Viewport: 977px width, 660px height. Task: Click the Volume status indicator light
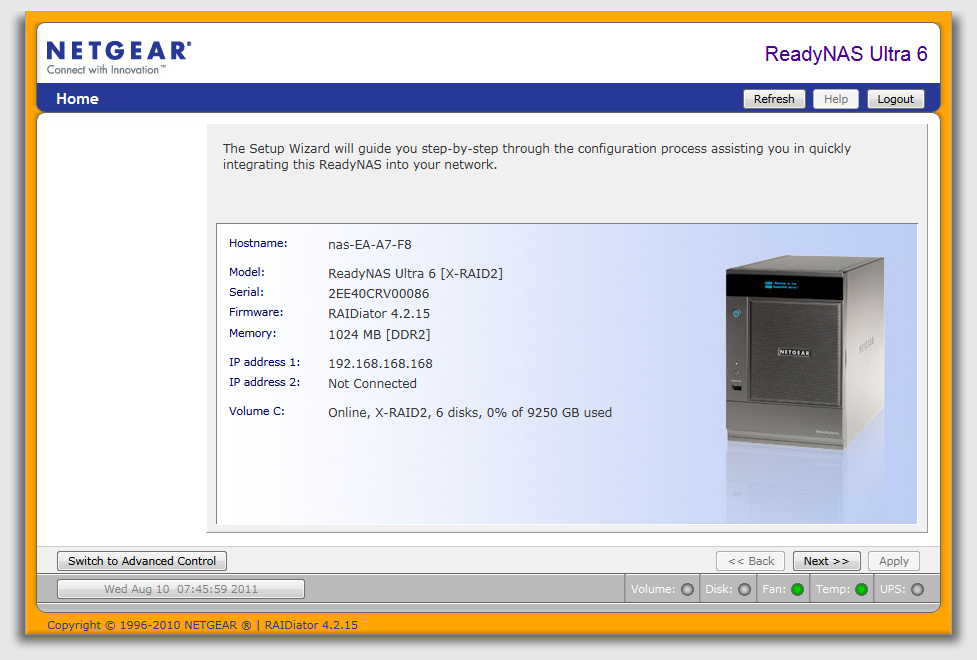point(687,590)
